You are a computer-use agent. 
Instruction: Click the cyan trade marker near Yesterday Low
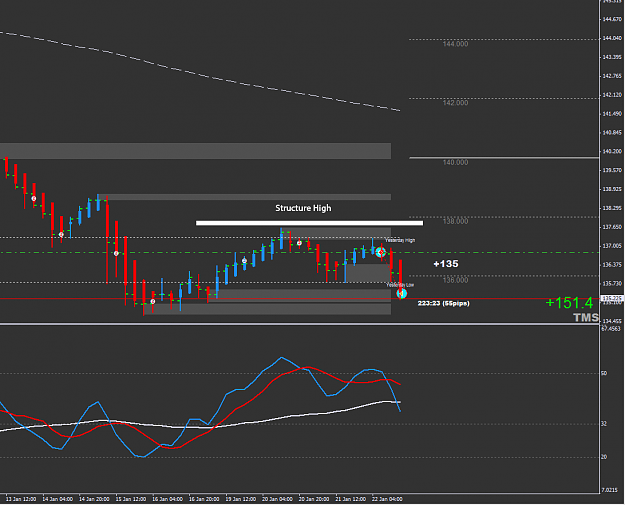tap(401, 294)
